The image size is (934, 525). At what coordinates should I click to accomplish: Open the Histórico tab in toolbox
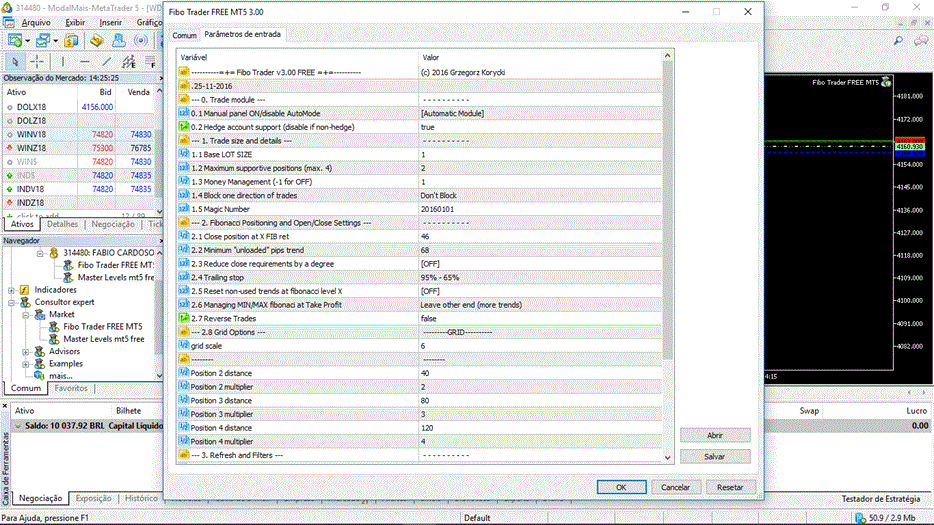pos(141,498)
